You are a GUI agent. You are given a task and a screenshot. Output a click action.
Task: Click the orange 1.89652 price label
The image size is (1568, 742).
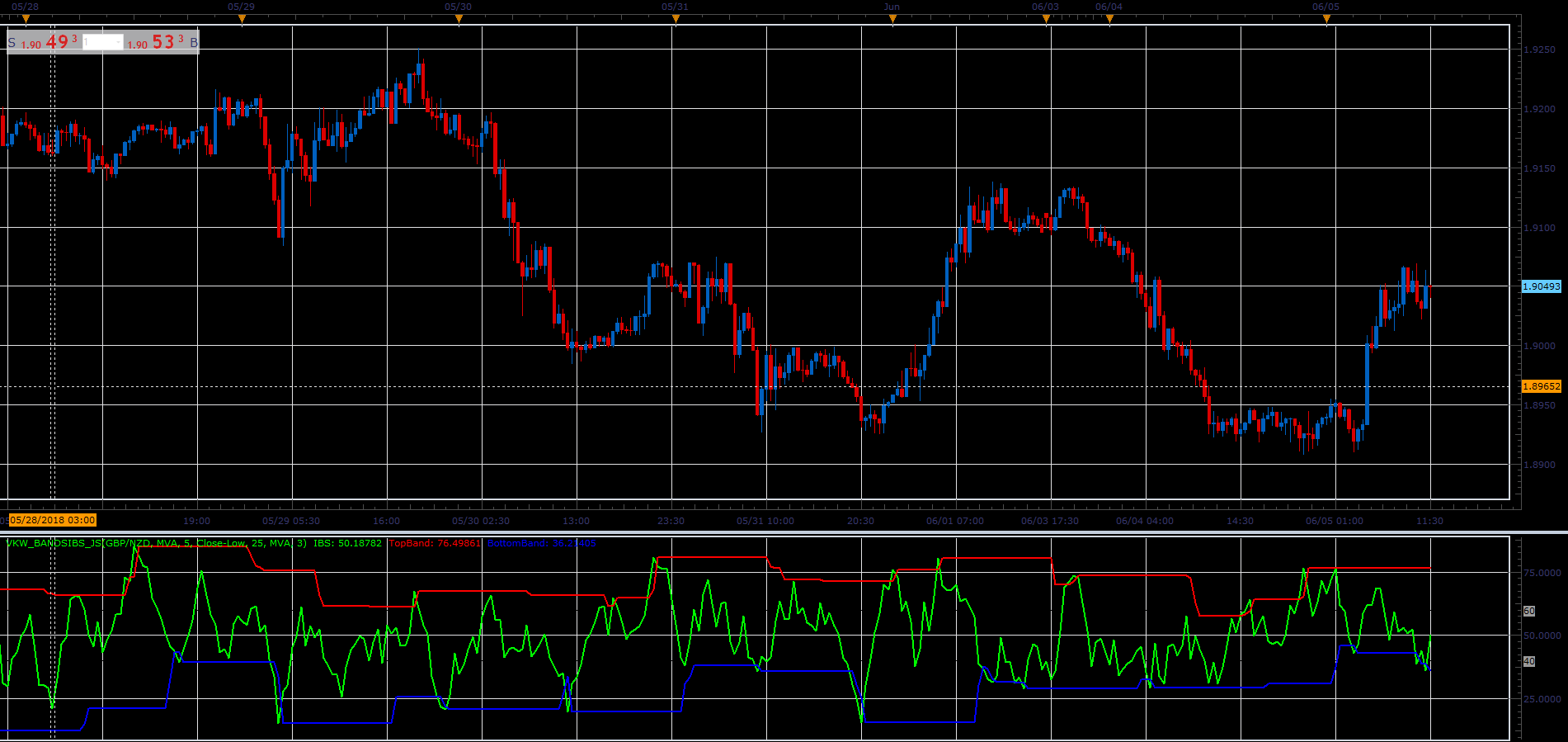click(1542, 386)
